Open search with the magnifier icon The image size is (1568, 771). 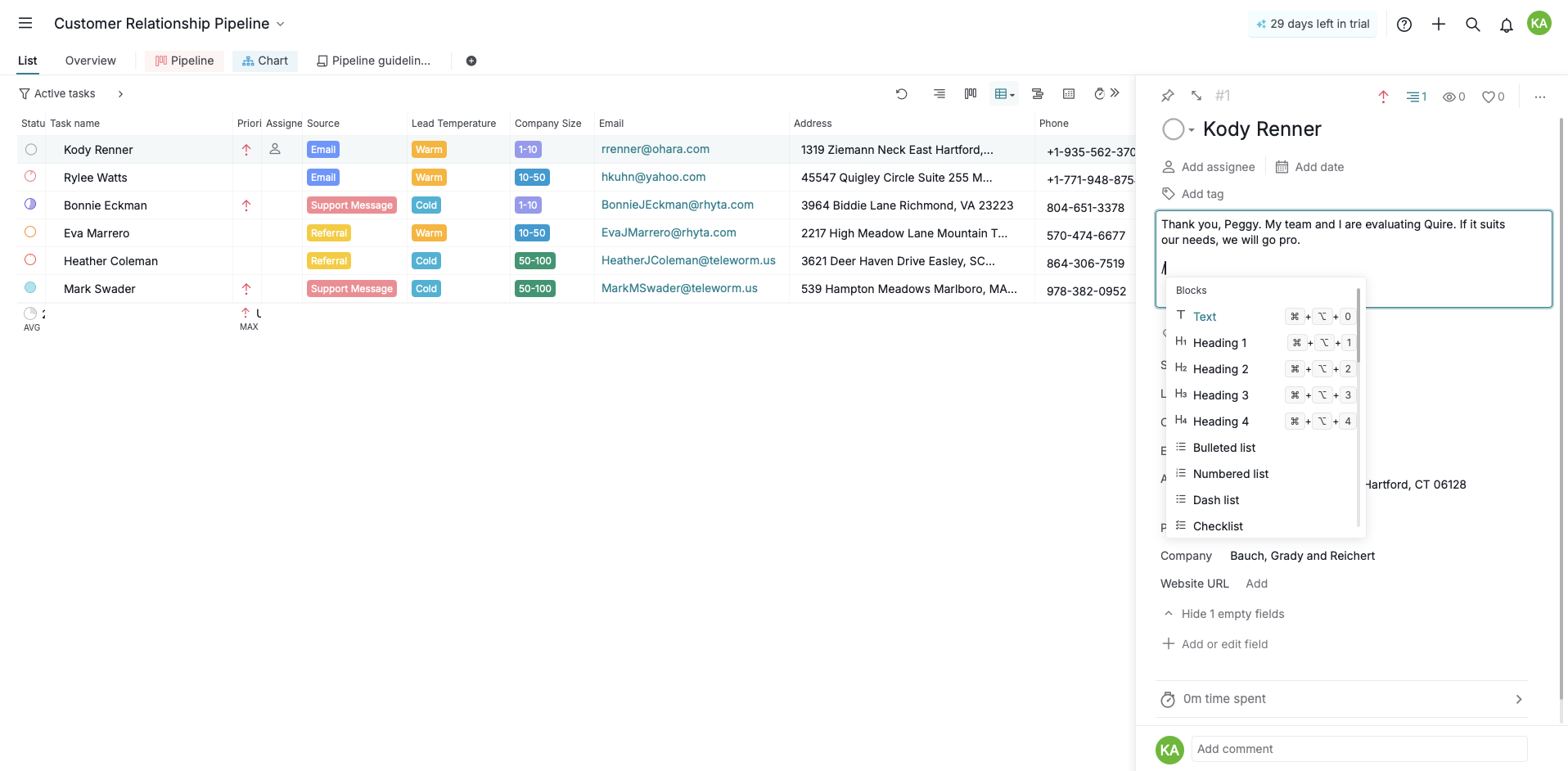(1473, 25)
